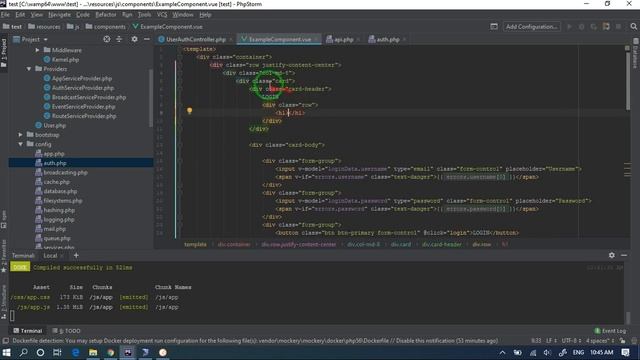The image size is (640, 360).
Task: Hide the Project panel with minus icon
Action: [147, 39]
